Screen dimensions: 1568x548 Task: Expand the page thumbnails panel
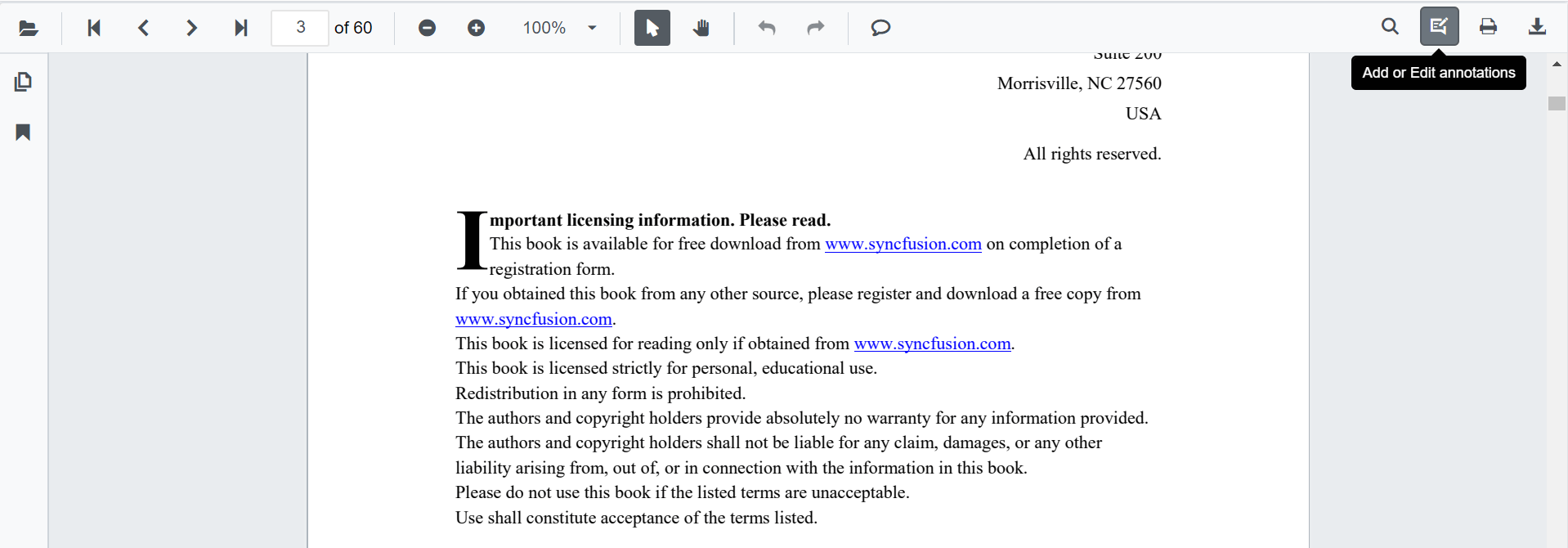coord(23,82)
